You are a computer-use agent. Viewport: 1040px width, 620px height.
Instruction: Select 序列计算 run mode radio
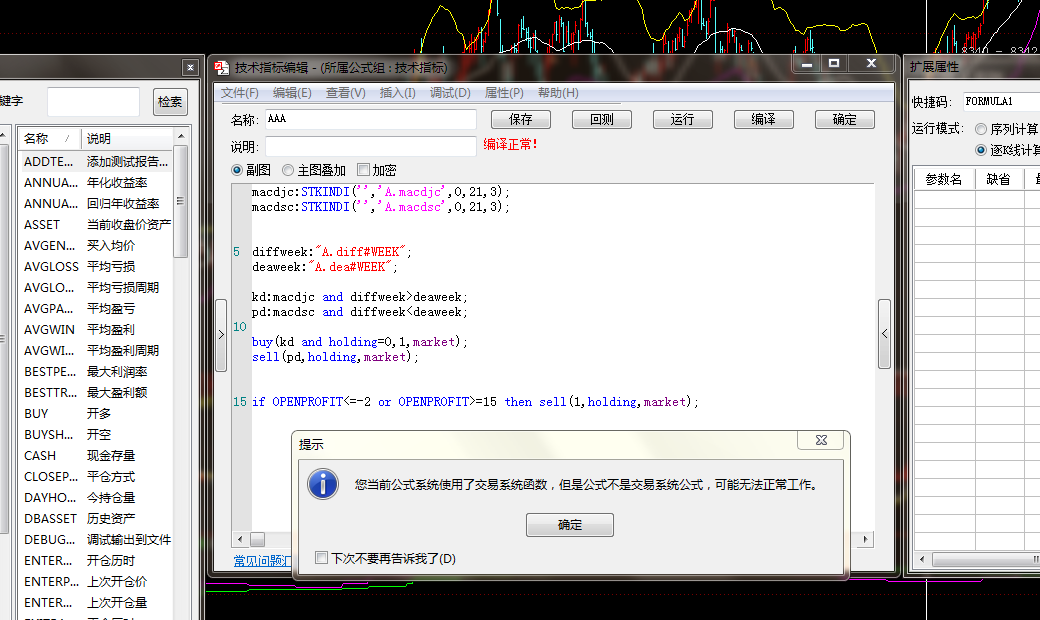pos(981,129)
